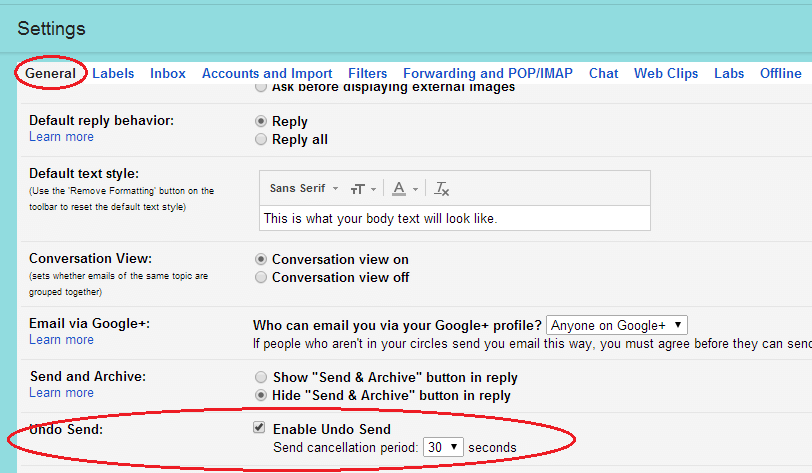
Task: Select Conversation view on
Action: click(262, 259)
